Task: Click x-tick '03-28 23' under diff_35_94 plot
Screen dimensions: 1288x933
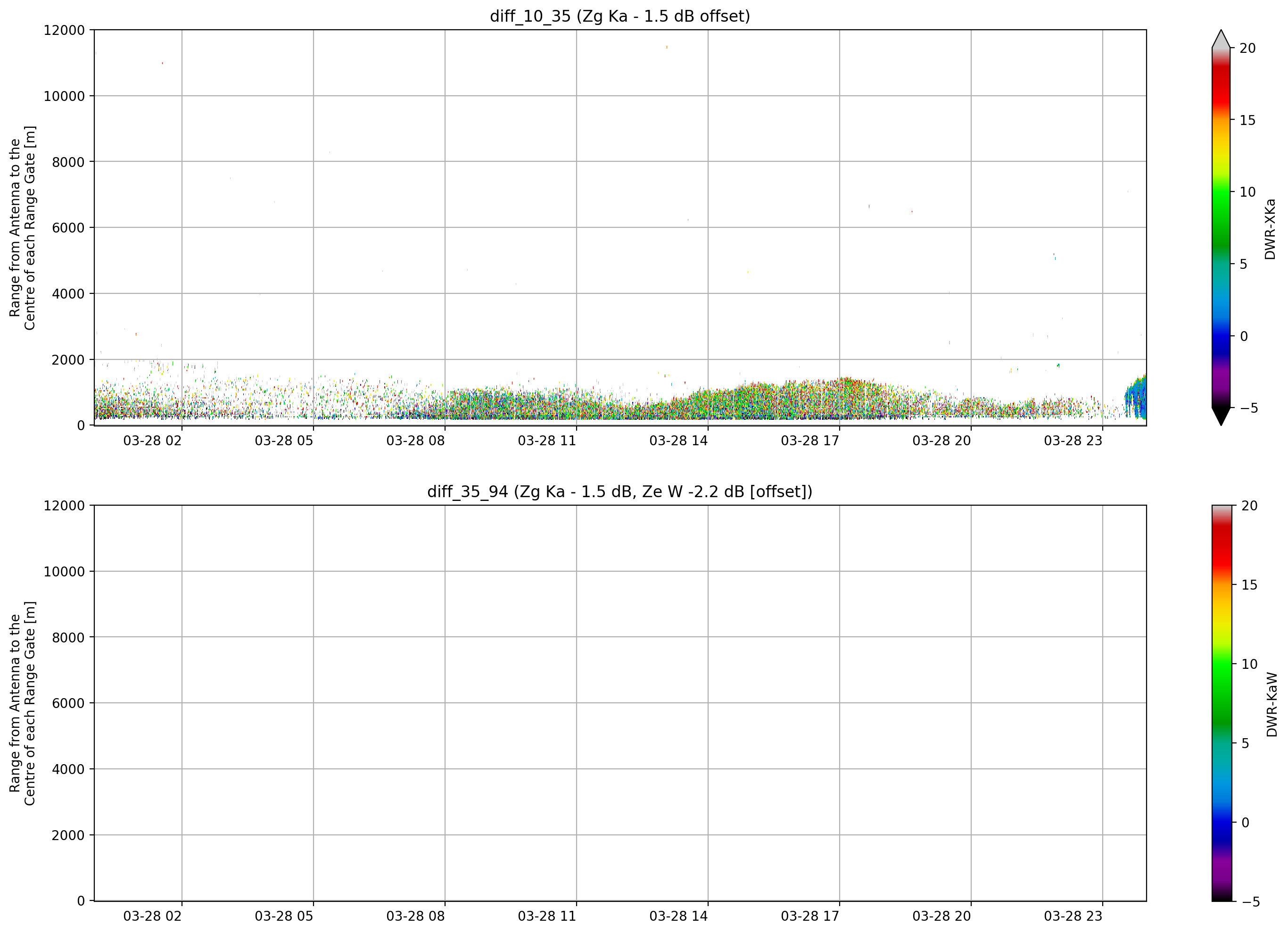Action: [x=1073, y=916]
